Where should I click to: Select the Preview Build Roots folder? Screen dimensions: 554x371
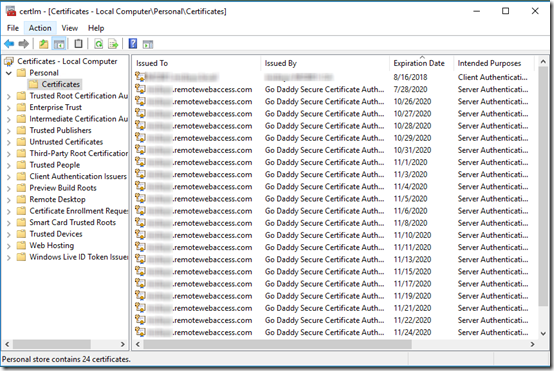tap(63, 188)
